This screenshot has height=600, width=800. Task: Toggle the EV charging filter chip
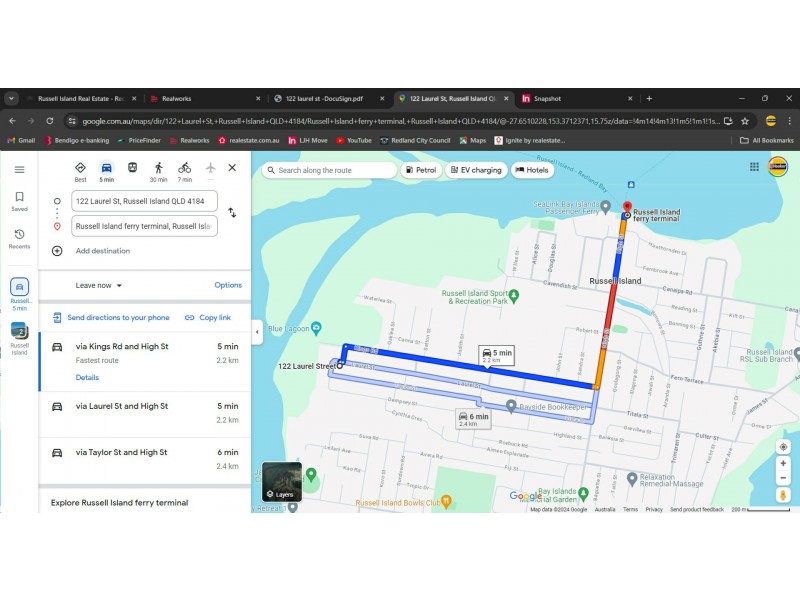(x=475, y=171)
